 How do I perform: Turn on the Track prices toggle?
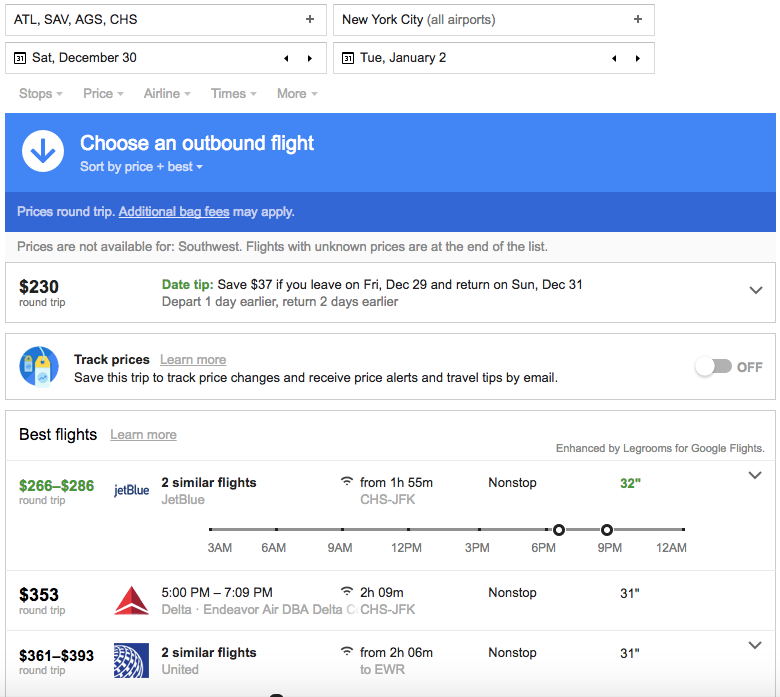click(713, 367)
